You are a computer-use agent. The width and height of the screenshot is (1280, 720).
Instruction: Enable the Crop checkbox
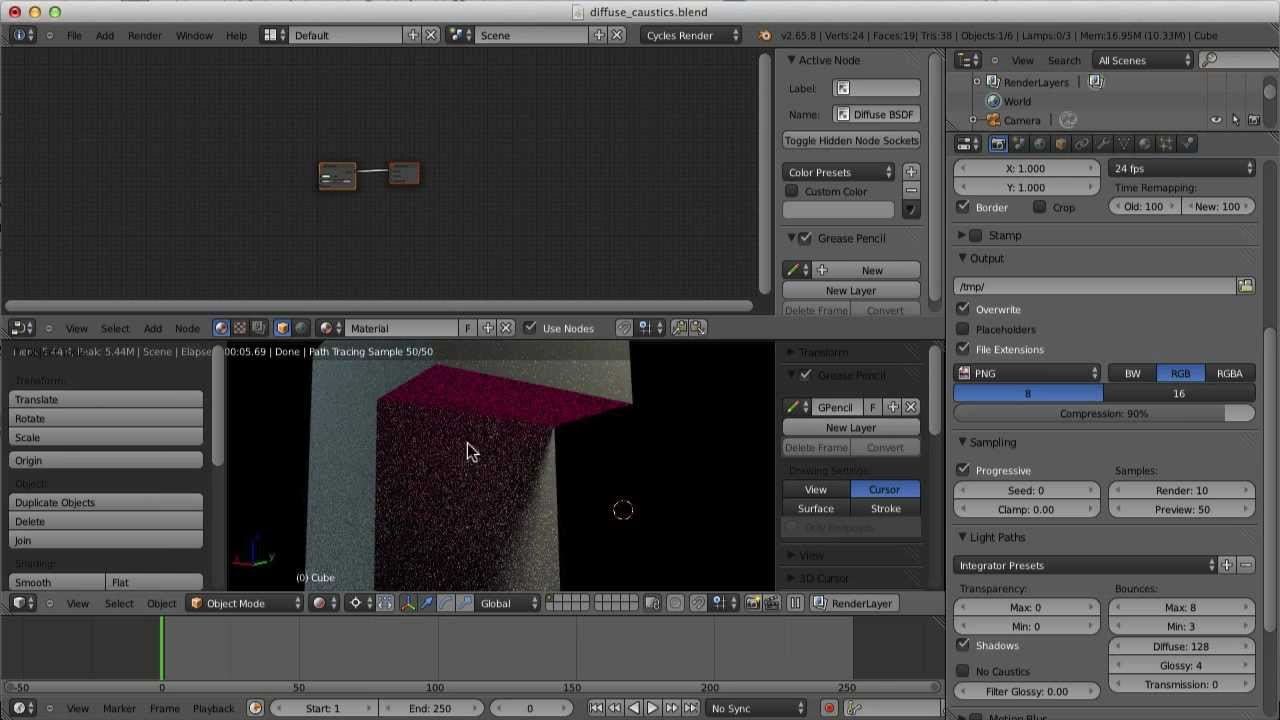pos(1040,207)
